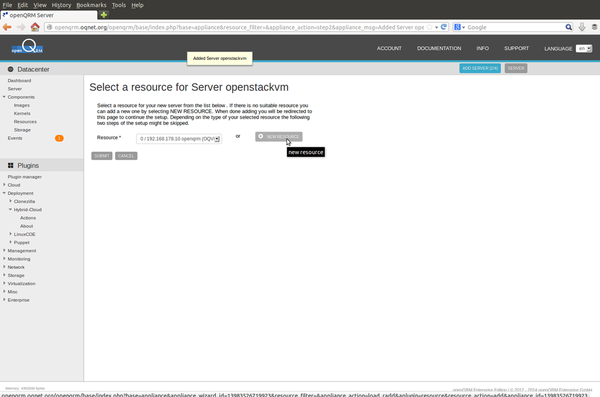This screenshot has height=397, width=600.
Task: Expand the Misc section
Action: point(4,292)
